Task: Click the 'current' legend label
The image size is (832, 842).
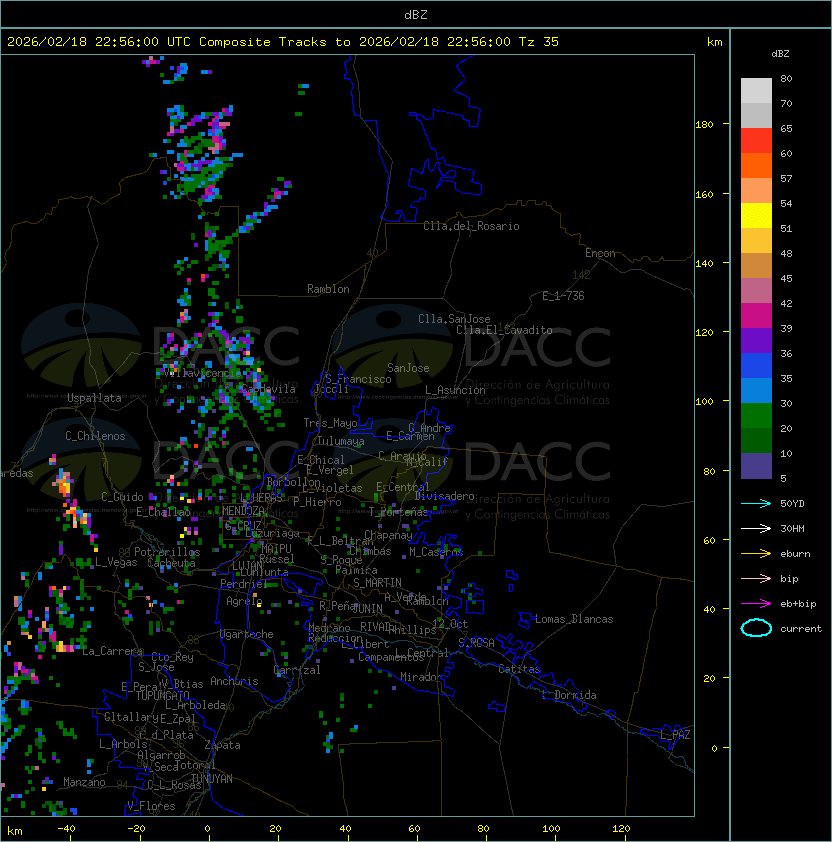Action: click(x=801, y=629)
